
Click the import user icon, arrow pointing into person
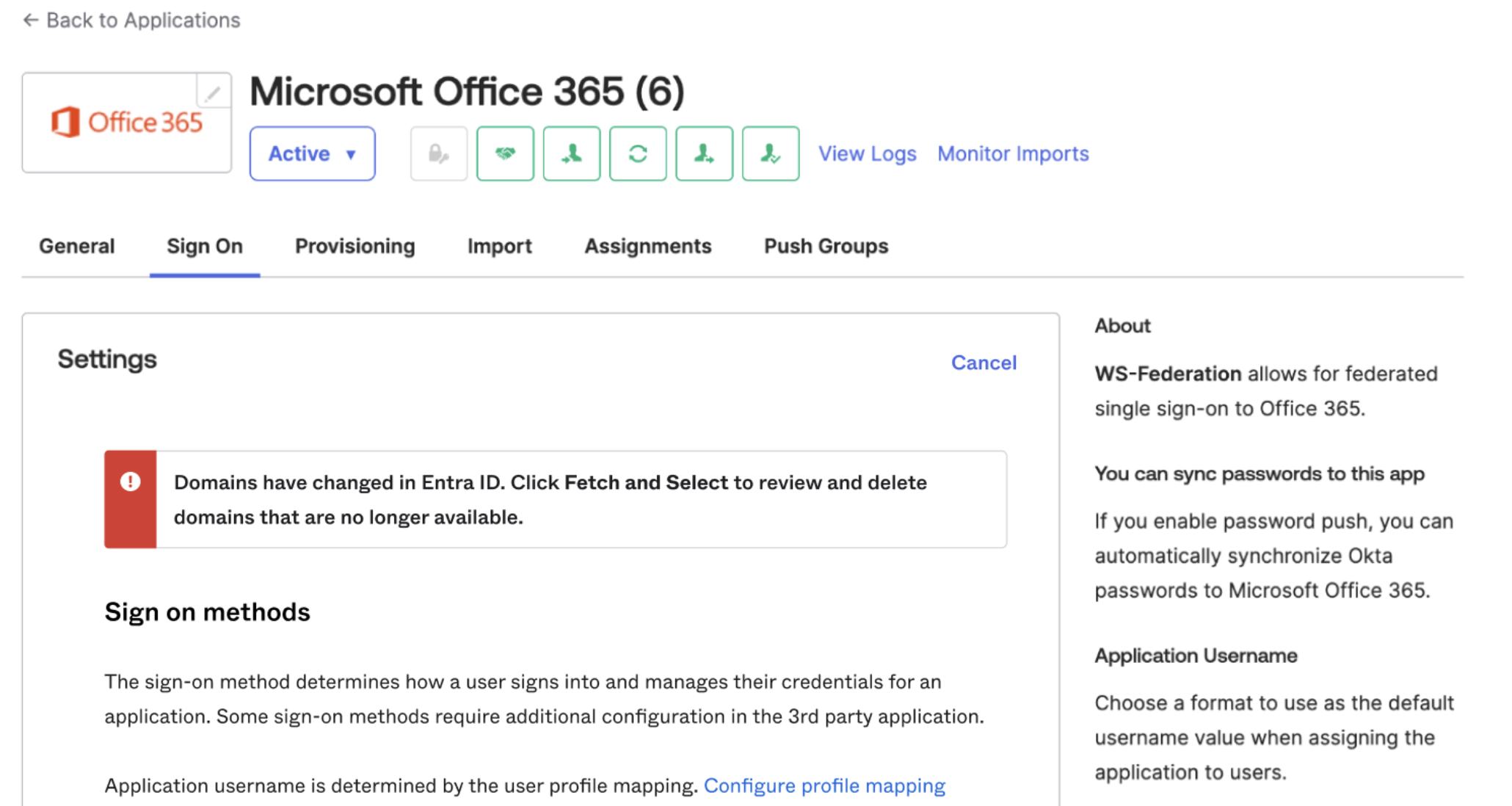click(x=572, y=153)
